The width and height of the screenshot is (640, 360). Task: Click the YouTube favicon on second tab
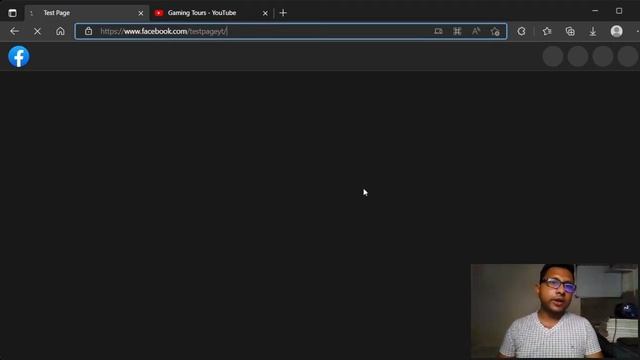(159, 13)
